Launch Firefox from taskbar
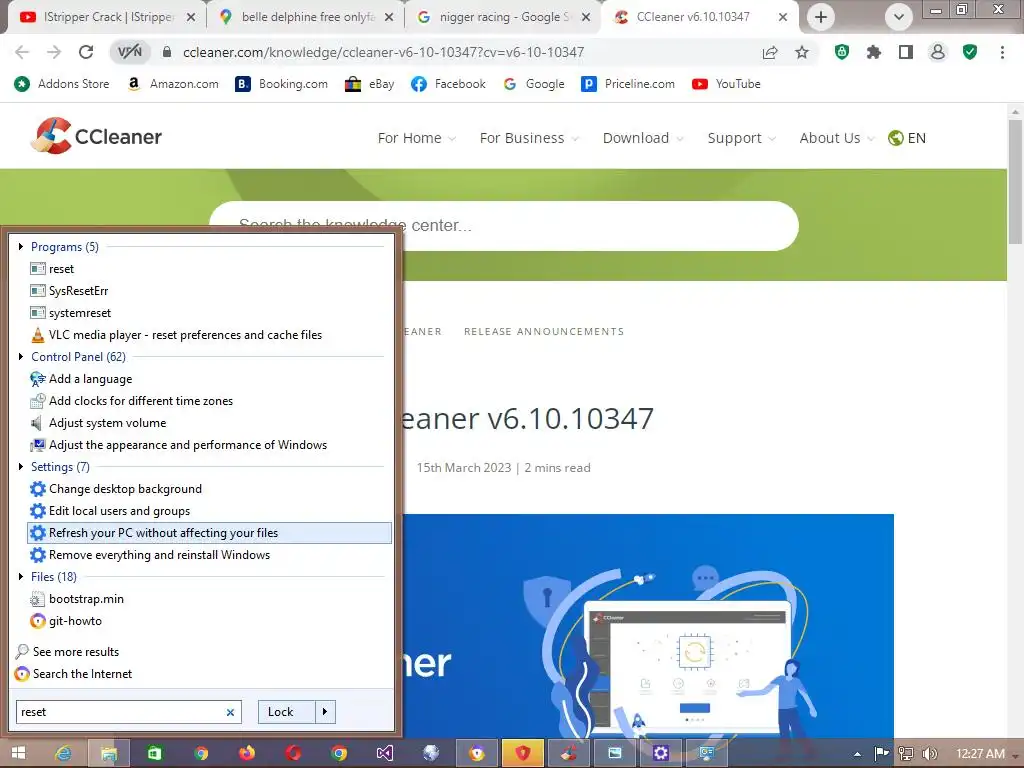The width and height of the screenshot is (1024, 768). [x=247, y=753]
